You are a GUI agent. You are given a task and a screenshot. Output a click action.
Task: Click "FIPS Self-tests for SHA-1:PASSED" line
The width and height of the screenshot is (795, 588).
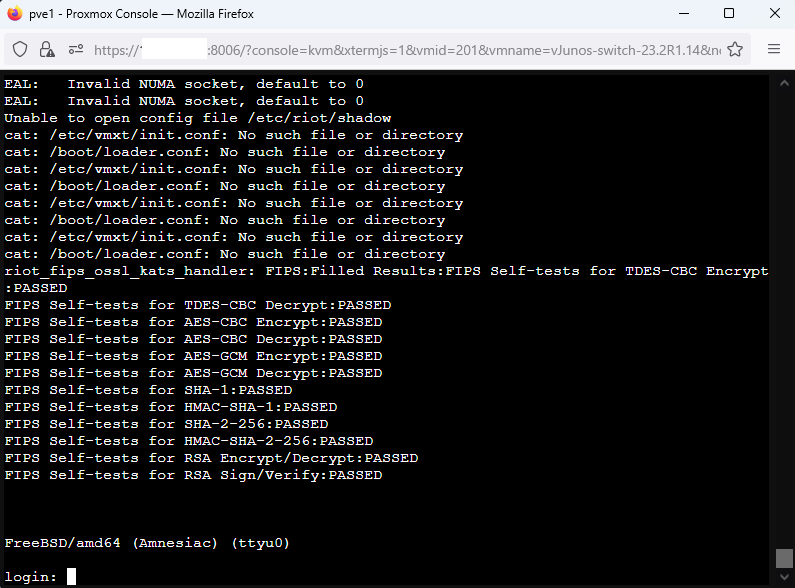(148, 390)
